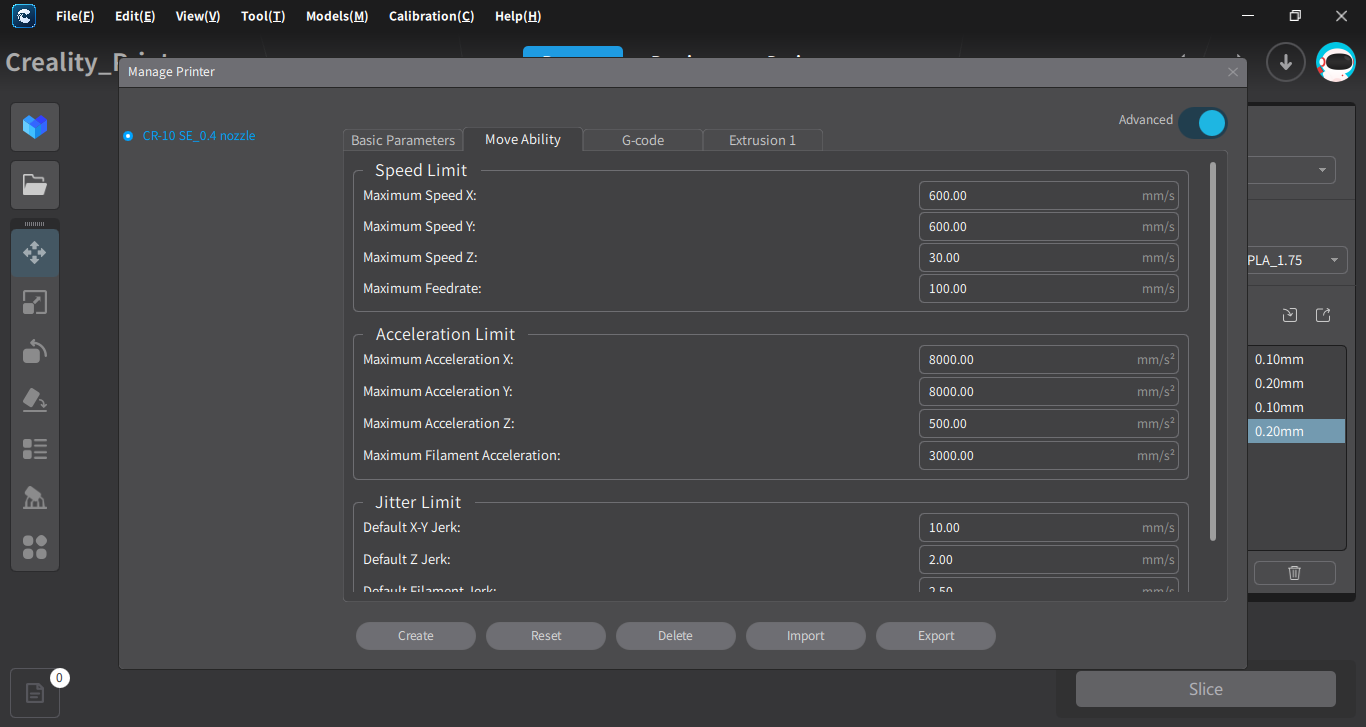Open the File menu

pyautogui.click(x=75, y=16)
